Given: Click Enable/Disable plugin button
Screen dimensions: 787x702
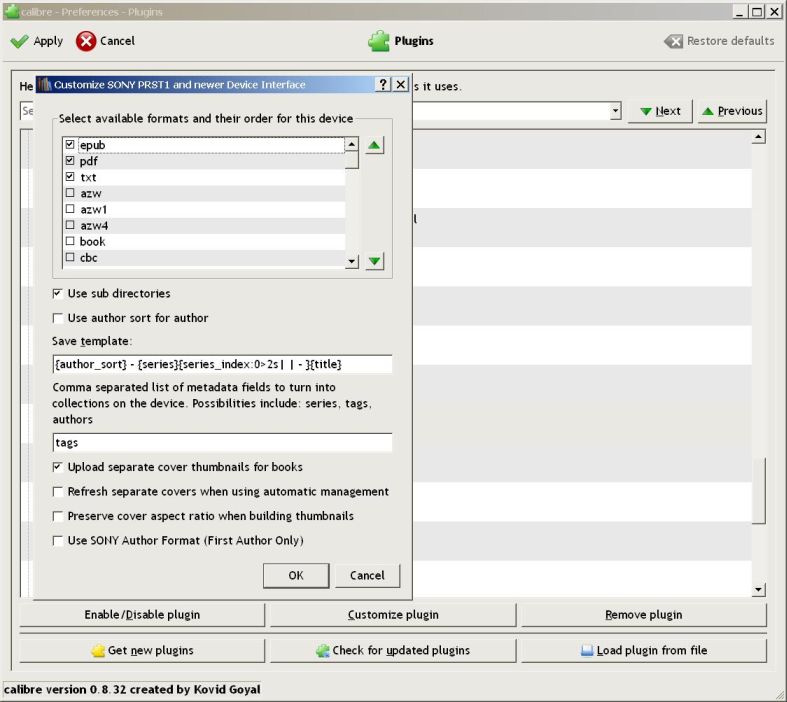Looking at the screenshot, I should coord(142,615).
